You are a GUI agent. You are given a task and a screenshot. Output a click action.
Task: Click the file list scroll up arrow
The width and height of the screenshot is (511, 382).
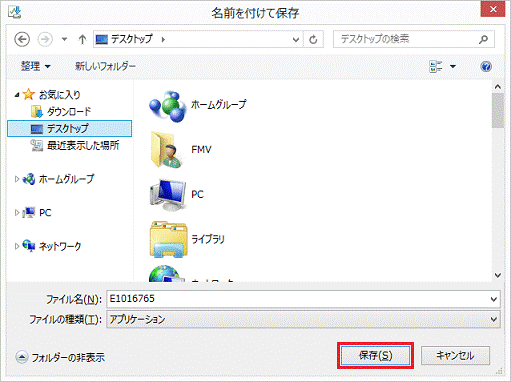(498, 87)
